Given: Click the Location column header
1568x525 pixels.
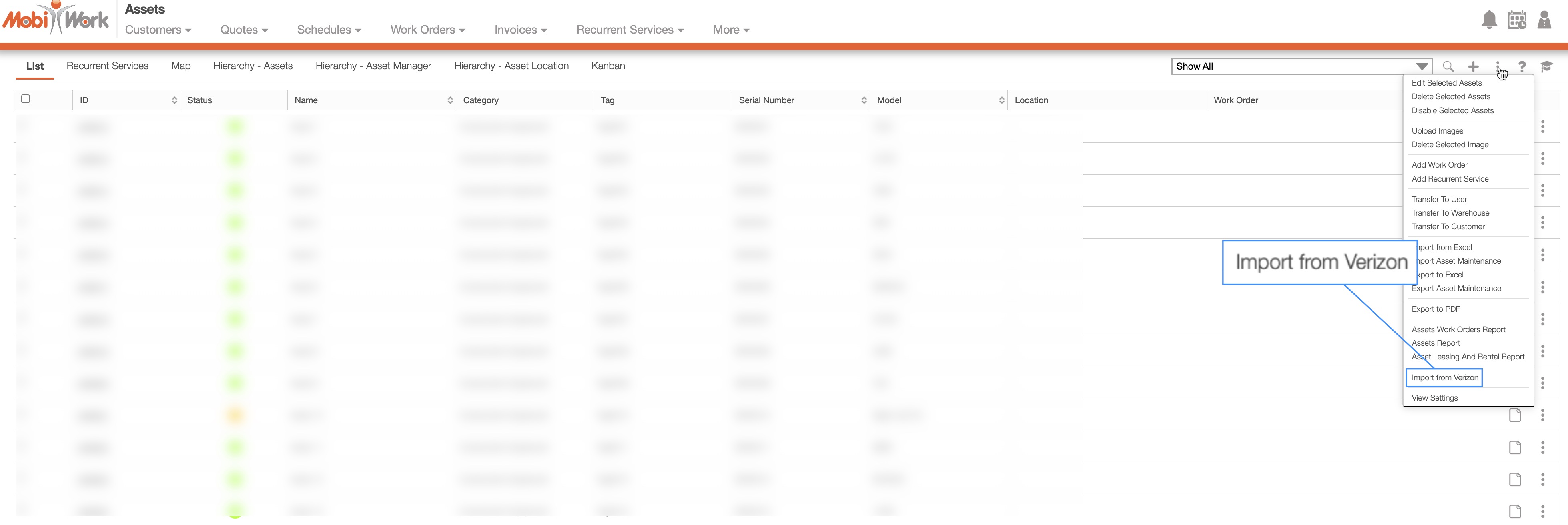Looking at the screenshot, I should tap(1031, 100).
